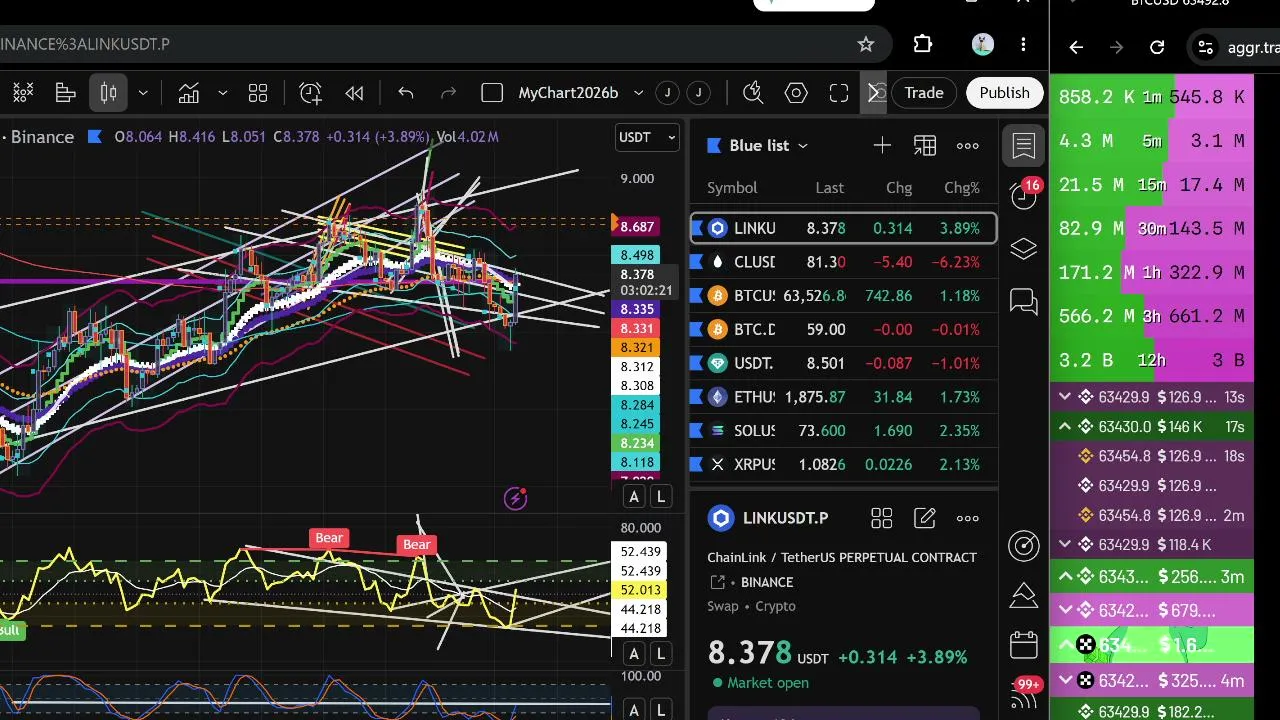
Task: Sort the watchlist by Symbol column
Action: (x=732, y=188)
